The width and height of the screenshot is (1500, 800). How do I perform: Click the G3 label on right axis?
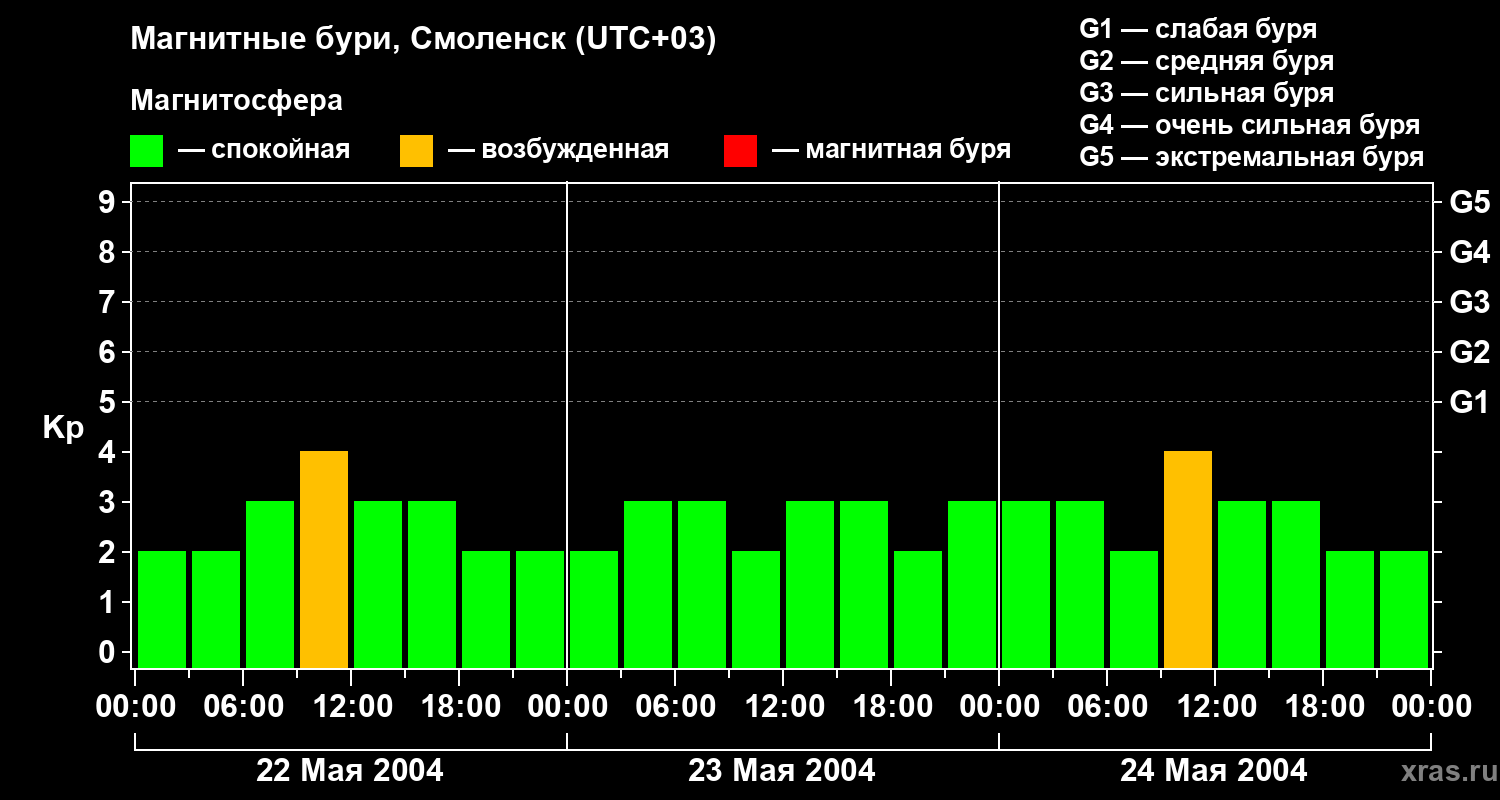tap(1469, 302)
